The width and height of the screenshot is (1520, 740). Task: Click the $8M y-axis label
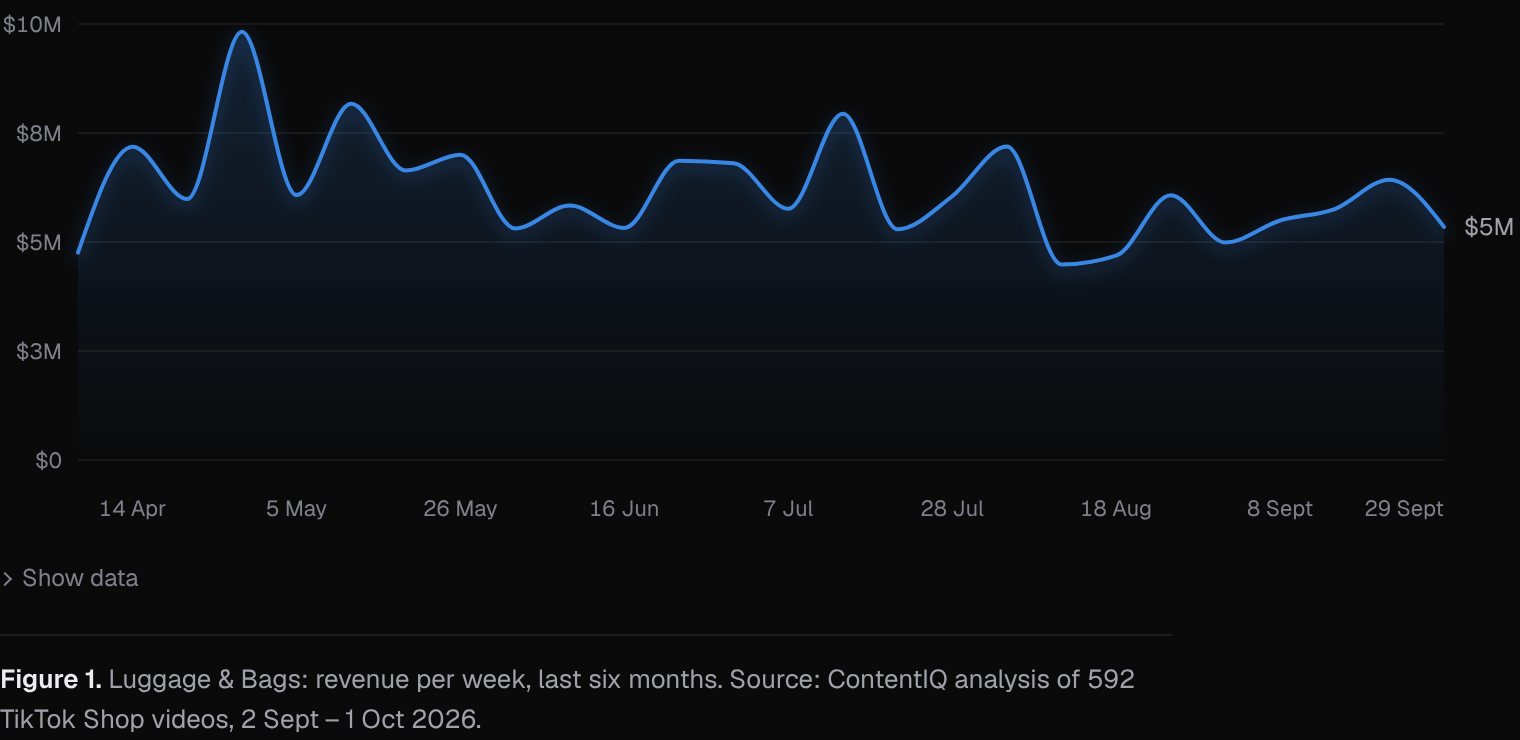coord(39,133)
